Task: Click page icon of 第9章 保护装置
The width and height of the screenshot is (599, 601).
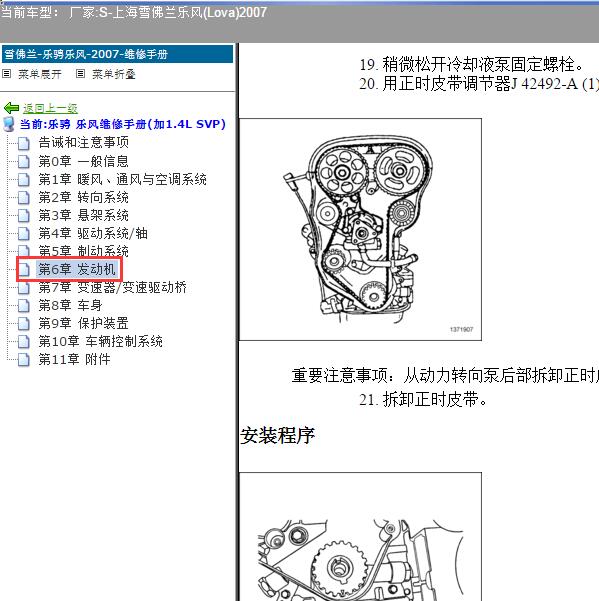Action: coord(24,323)
